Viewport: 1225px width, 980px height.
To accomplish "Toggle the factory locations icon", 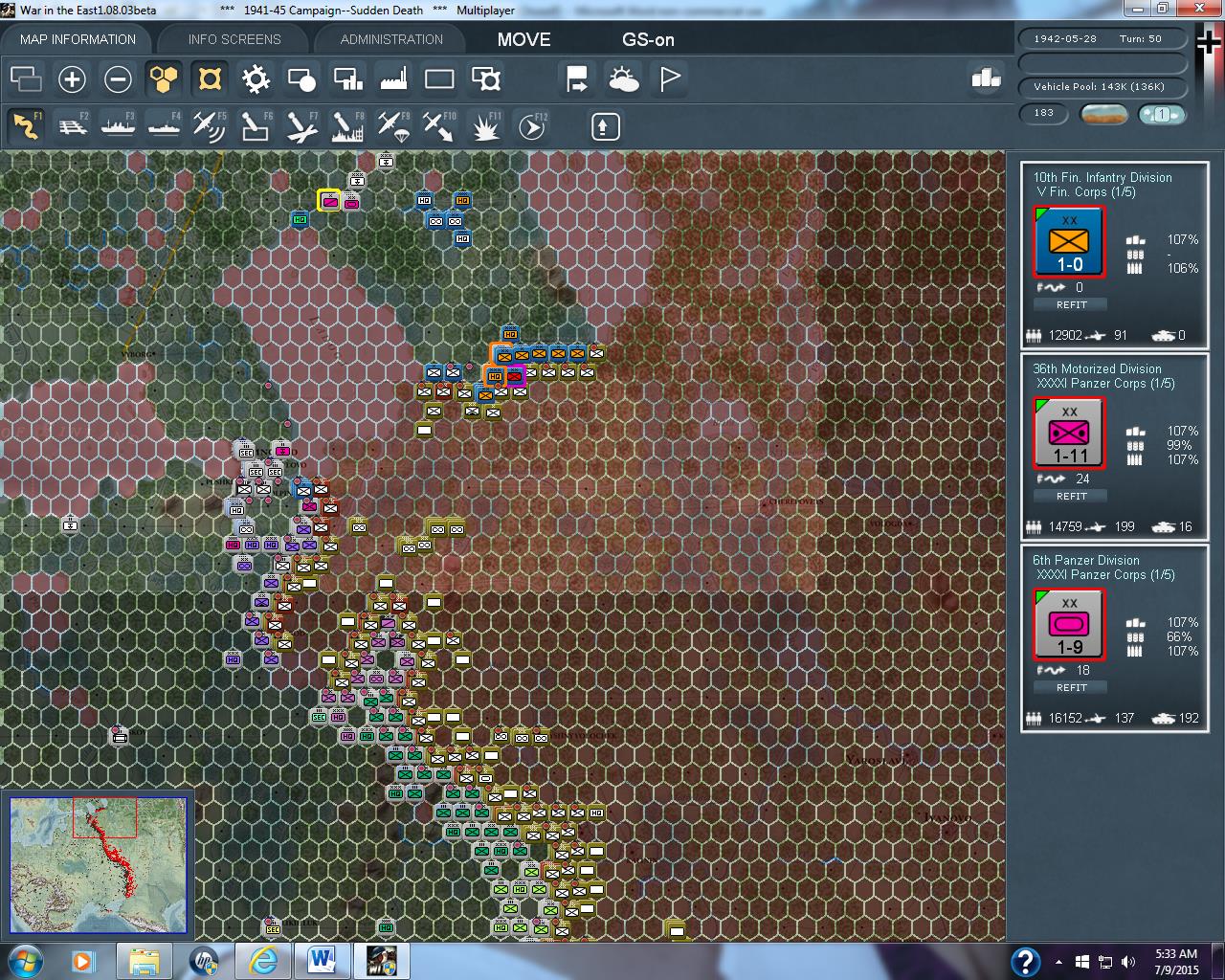I will [x=393, y=78].
